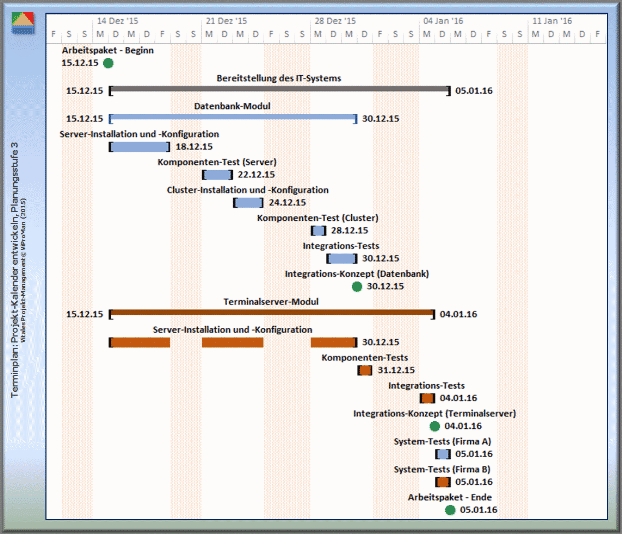This screenshot has height=534, width=622.
Task: Click the '14 Dez '15' week header
Action: [x=117, y=21]
